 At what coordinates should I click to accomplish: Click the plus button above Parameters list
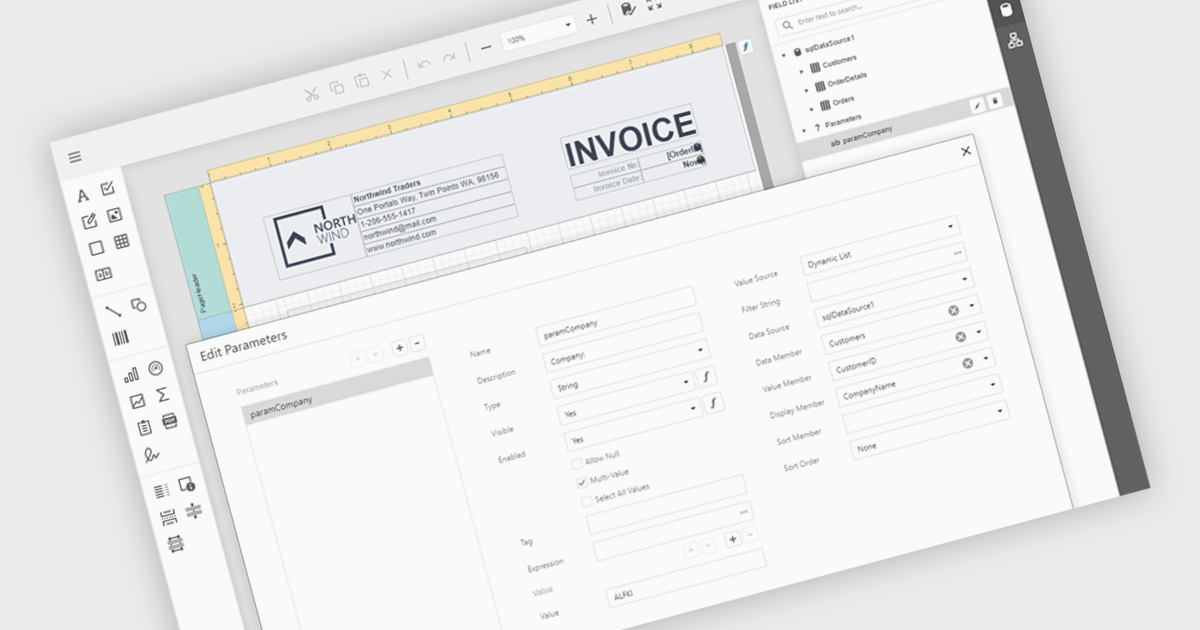tap(400, 347)
